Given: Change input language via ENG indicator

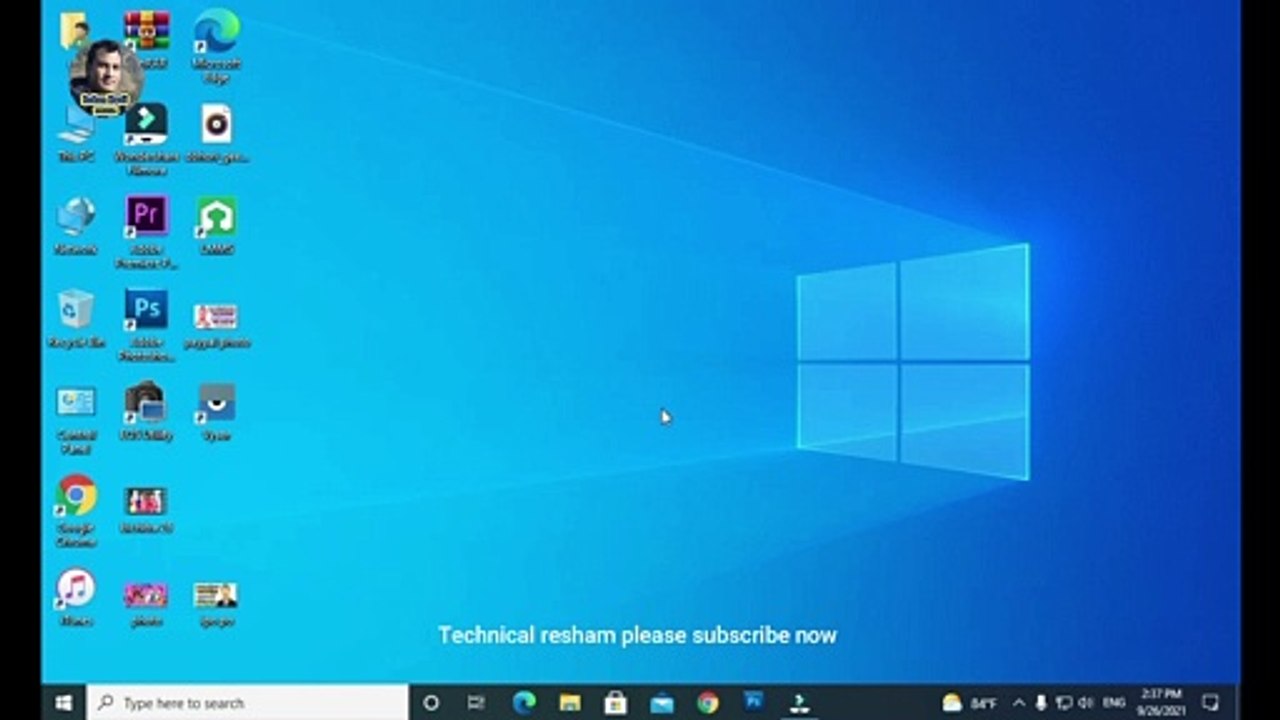Looking at the screenshot, I should coord(1113,703).
